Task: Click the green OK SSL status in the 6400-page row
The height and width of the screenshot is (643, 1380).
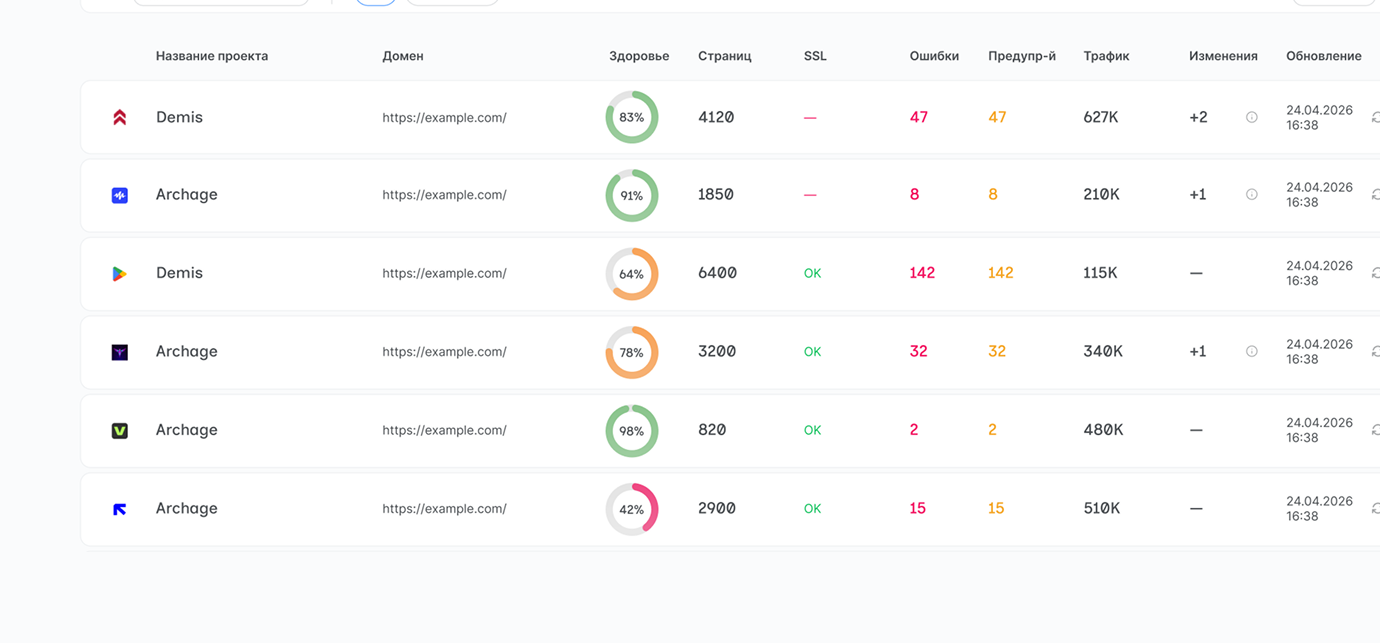Action: (812, 274)
